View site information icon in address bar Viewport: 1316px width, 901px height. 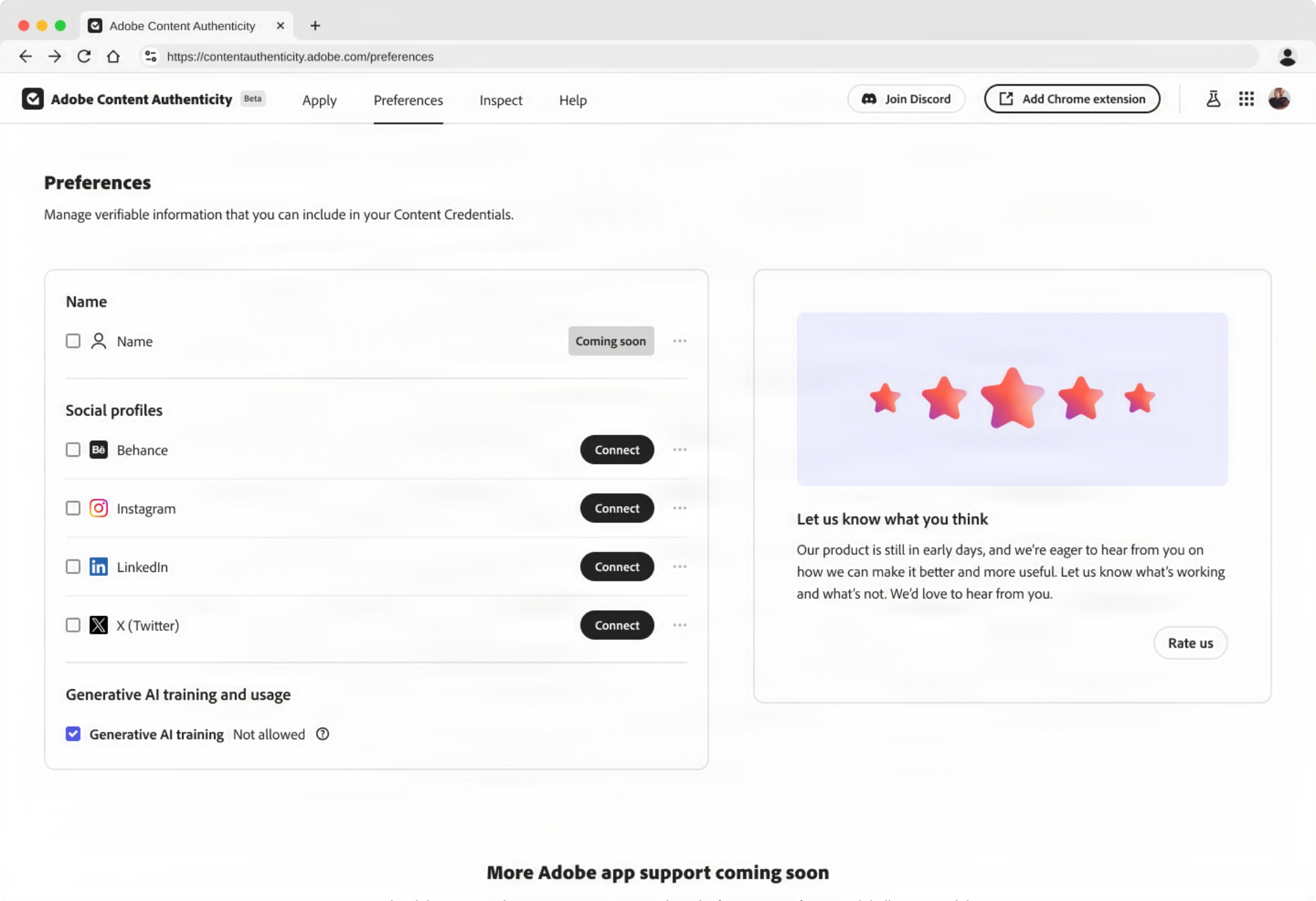coord(151,57)
